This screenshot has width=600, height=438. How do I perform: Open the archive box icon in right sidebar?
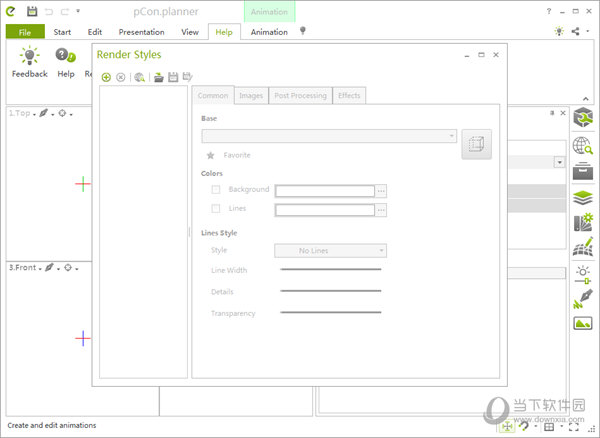pos(583,171)
